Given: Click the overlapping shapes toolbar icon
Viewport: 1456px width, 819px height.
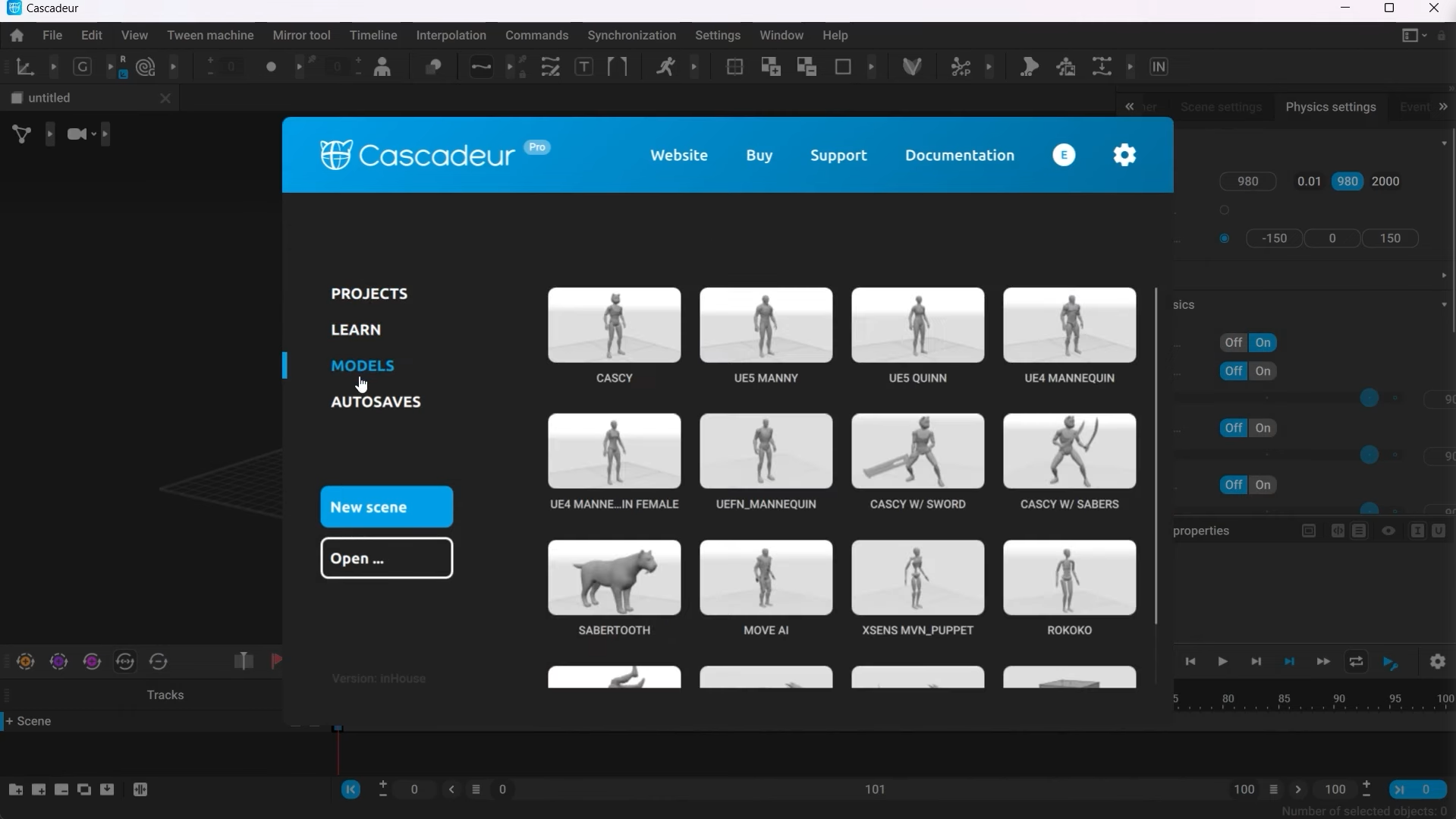Looking at the screenshot, I should coord(433,67).
